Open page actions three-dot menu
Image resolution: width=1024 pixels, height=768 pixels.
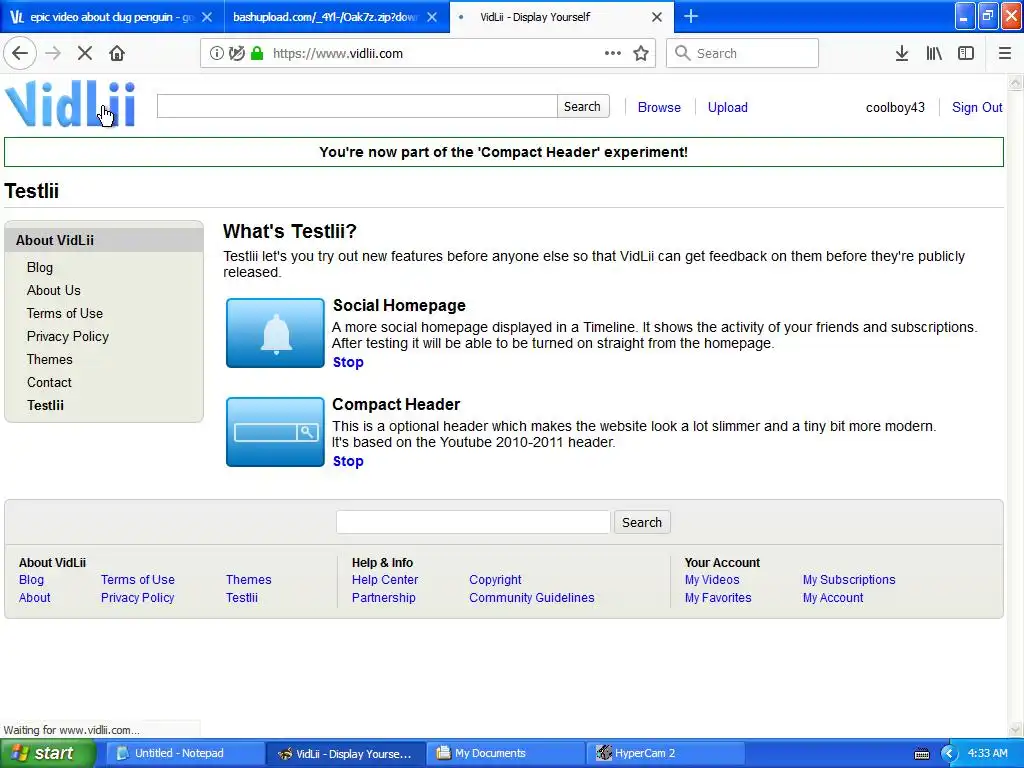coord(613,53)
